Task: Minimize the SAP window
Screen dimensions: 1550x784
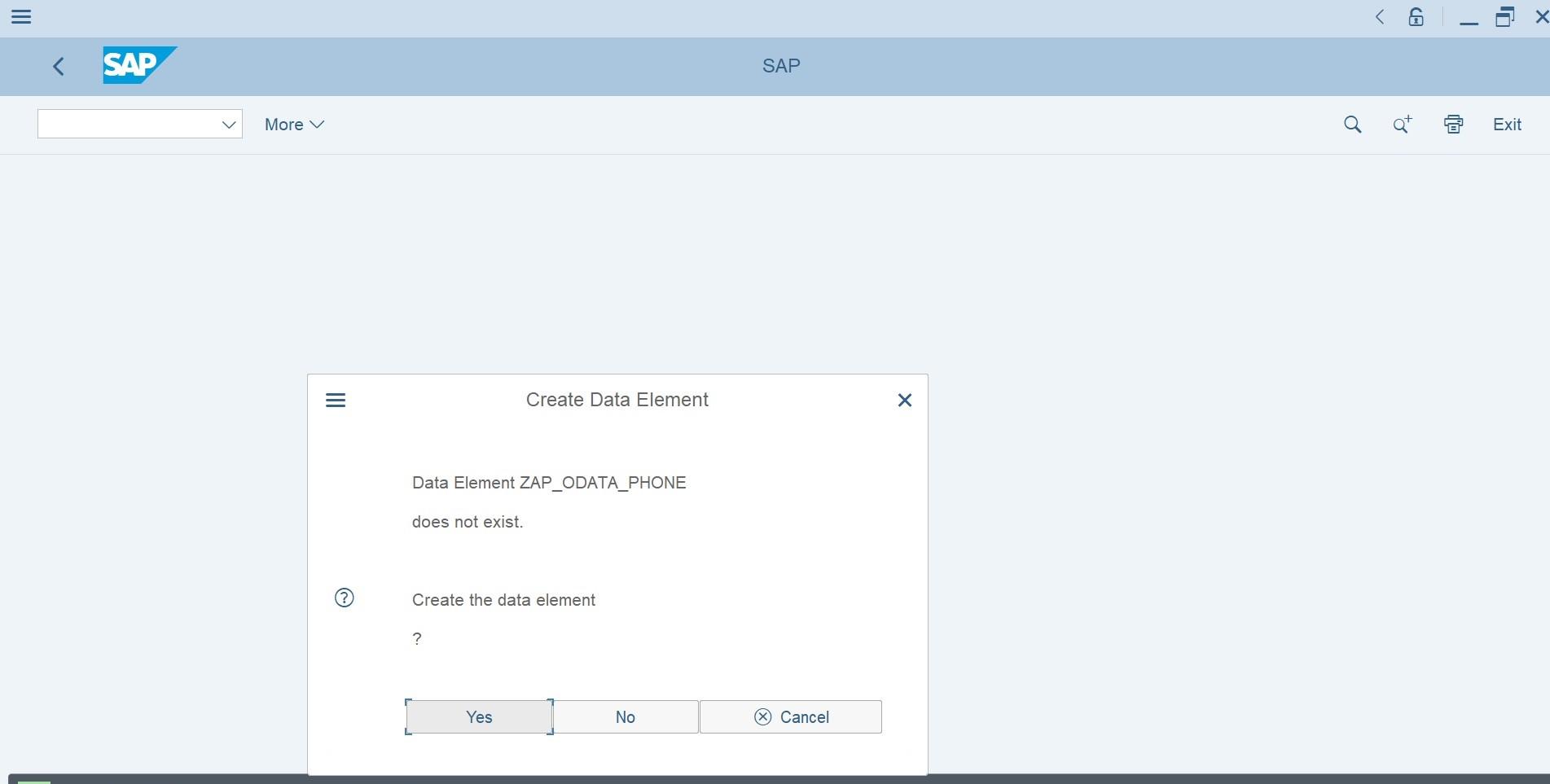Action: 1469,16
